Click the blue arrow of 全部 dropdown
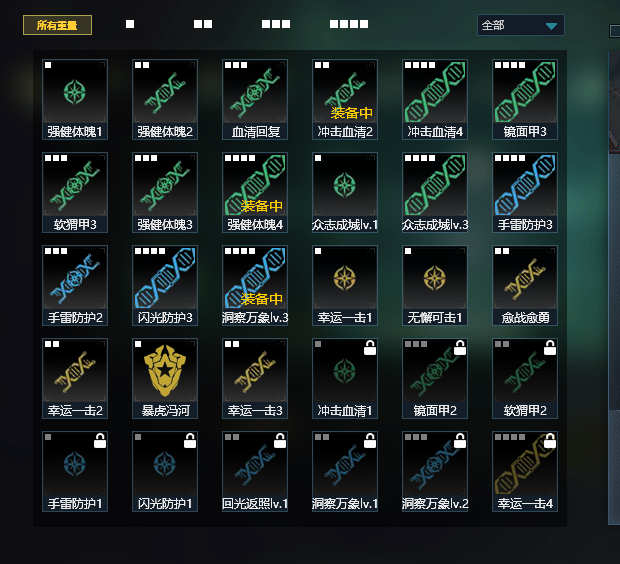This screenshot has width=620, height=564. pos(551,26)
